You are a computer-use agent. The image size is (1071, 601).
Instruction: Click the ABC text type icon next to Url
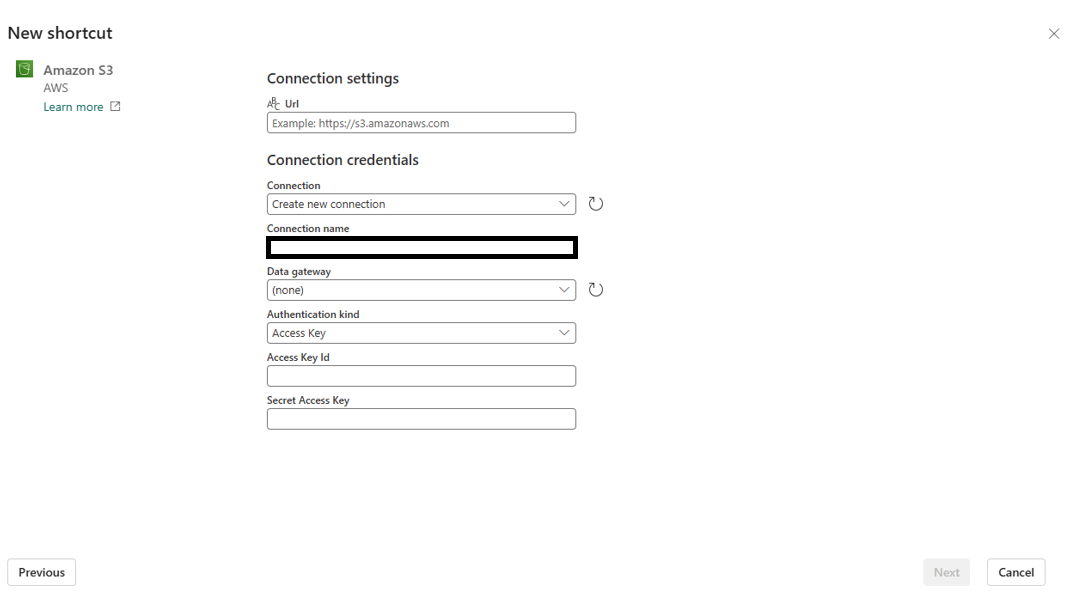[x=273, y=103]
